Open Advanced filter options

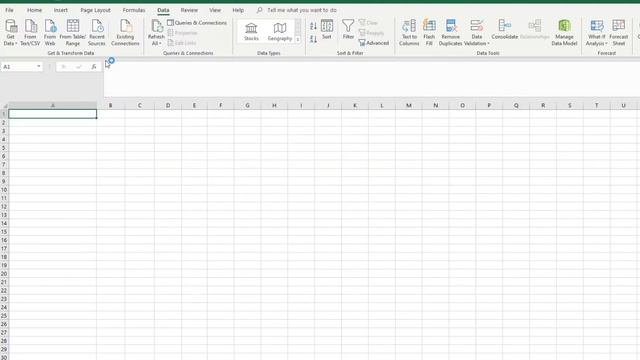coord(373,43)
